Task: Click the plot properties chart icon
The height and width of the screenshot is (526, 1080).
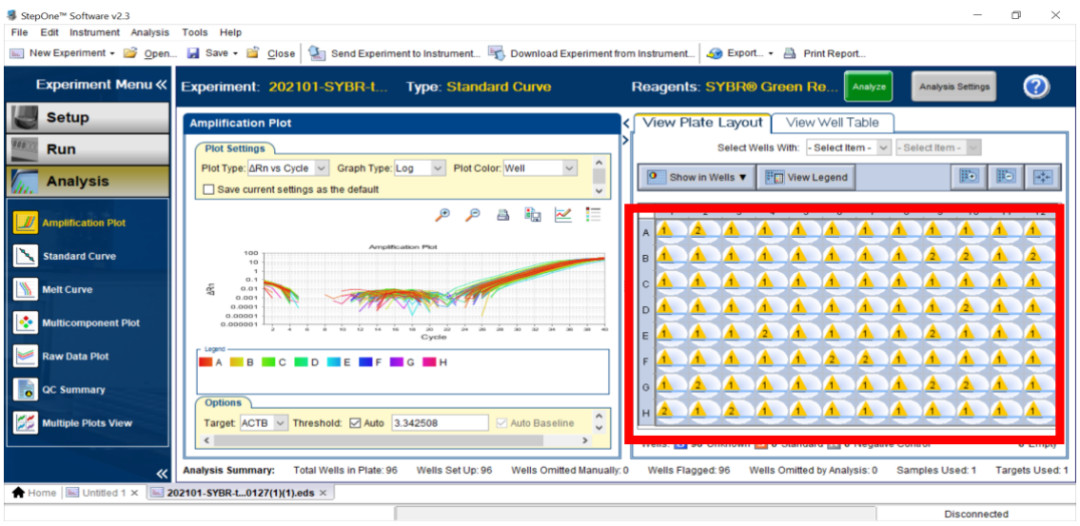Action: (x=563, y=214)
